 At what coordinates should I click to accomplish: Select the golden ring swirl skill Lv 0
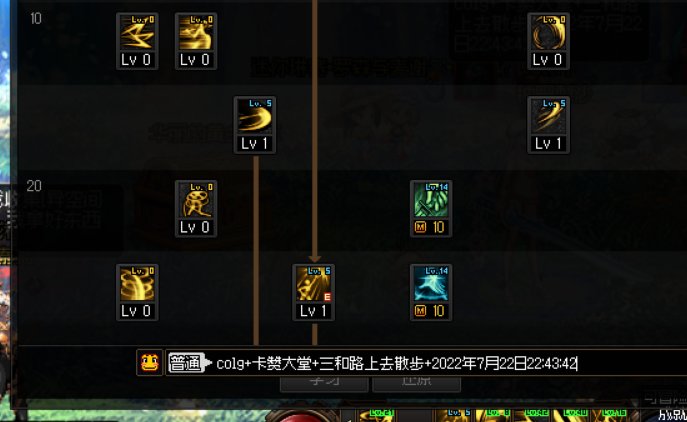[549, 41]
